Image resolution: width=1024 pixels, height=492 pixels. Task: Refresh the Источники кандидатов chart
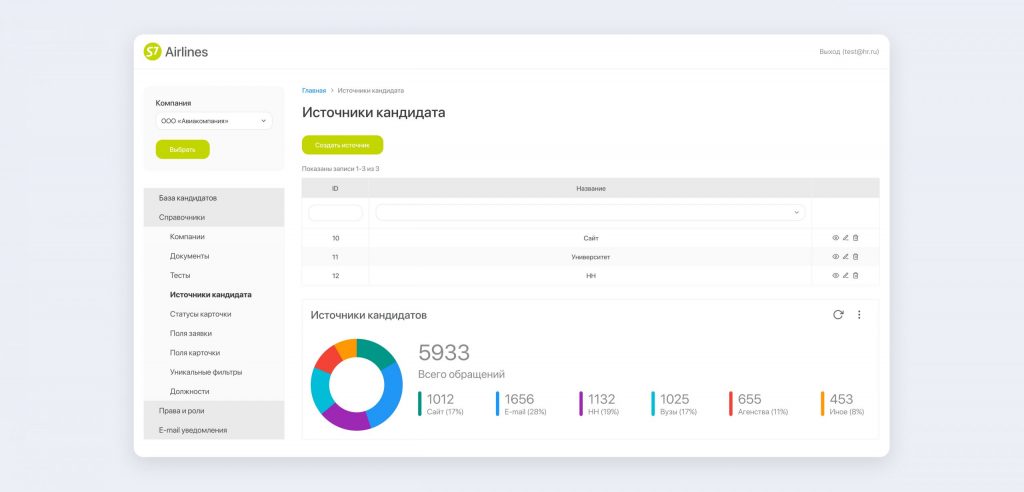(x=838, y=315)
